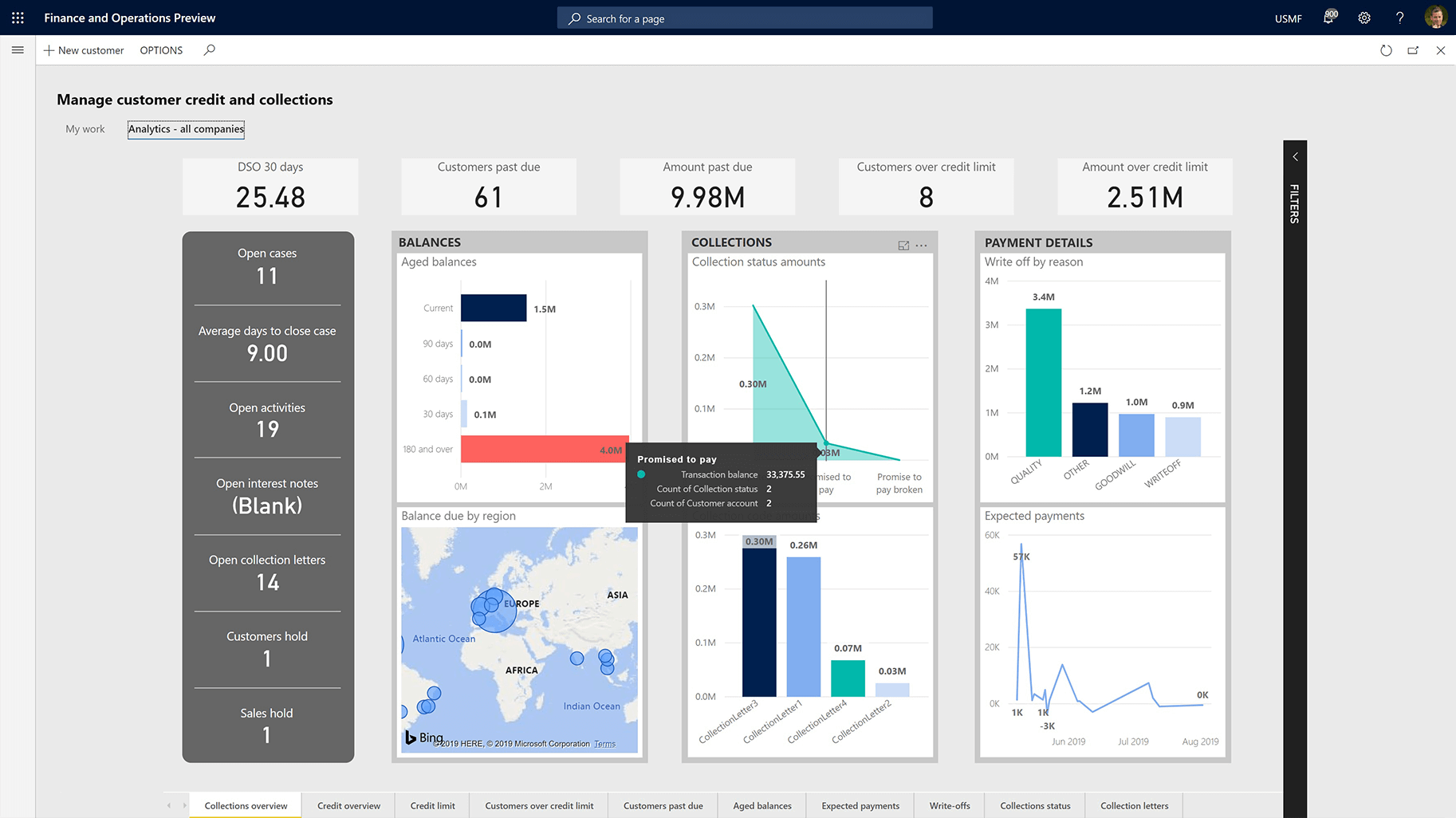Click the DSO 30 days card
This screenshot has width=1456, height=818.
tap(270, 187)
